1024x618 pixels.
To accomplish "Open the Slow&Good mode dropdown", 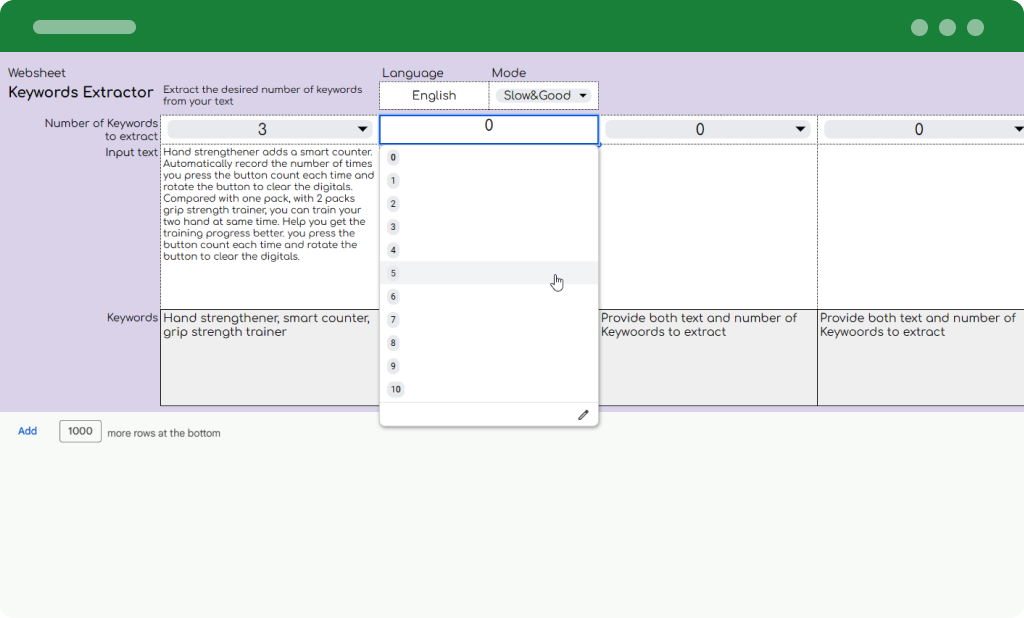I will click(x=544, y=96).
